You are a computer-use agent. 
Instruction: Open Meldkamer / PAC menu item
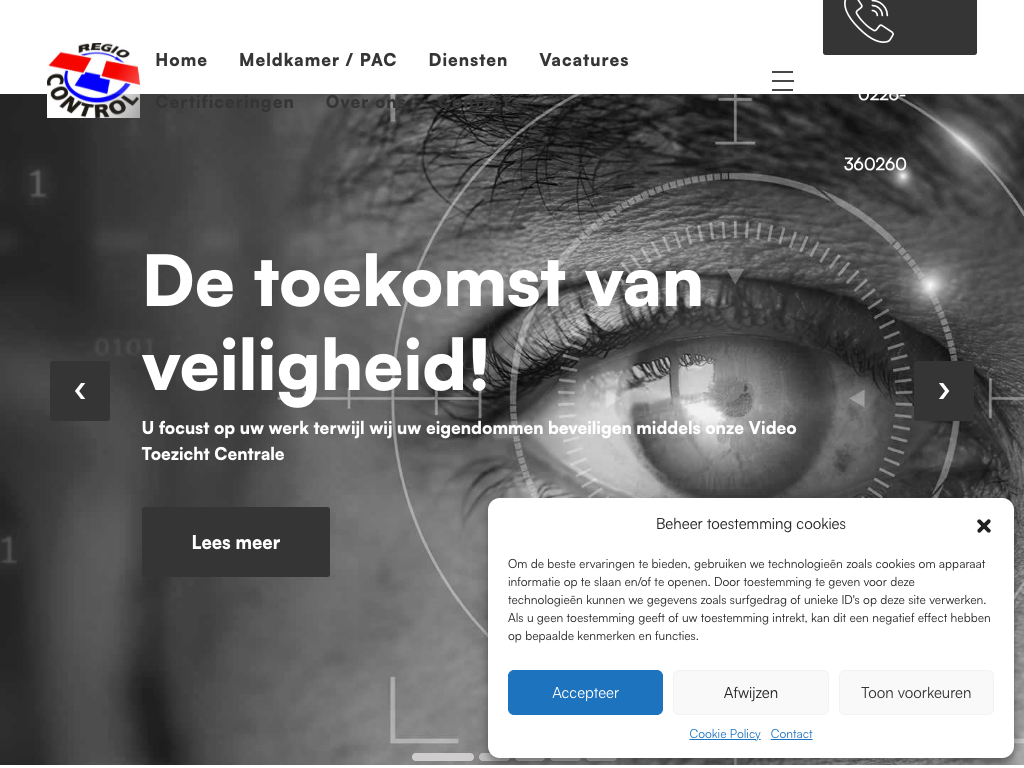coord(318,60)
